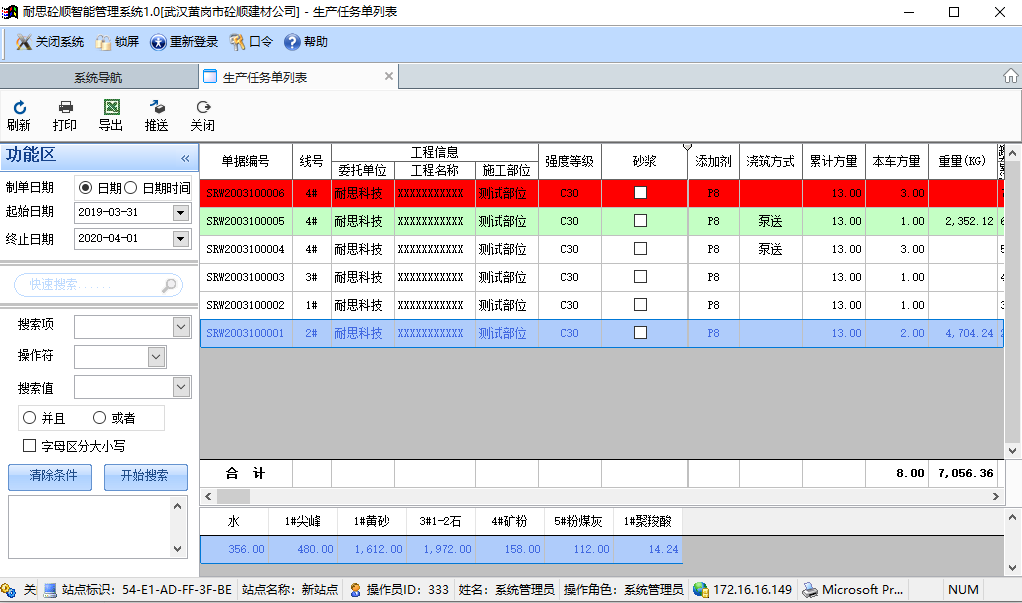Click the 重新登录 re-login icon

184,42
